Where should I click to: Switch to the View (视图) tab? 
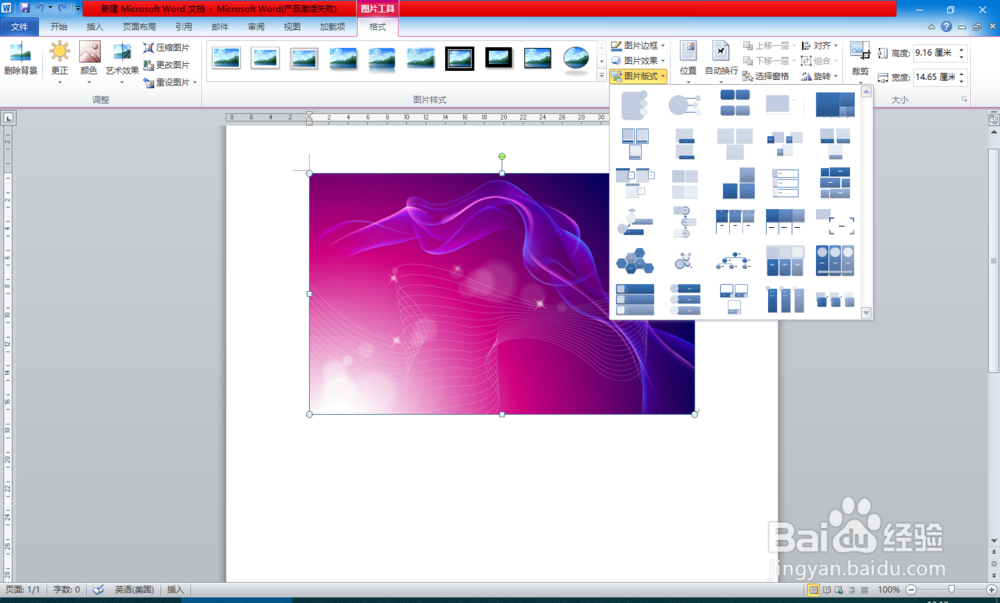(x=292, y=27)
